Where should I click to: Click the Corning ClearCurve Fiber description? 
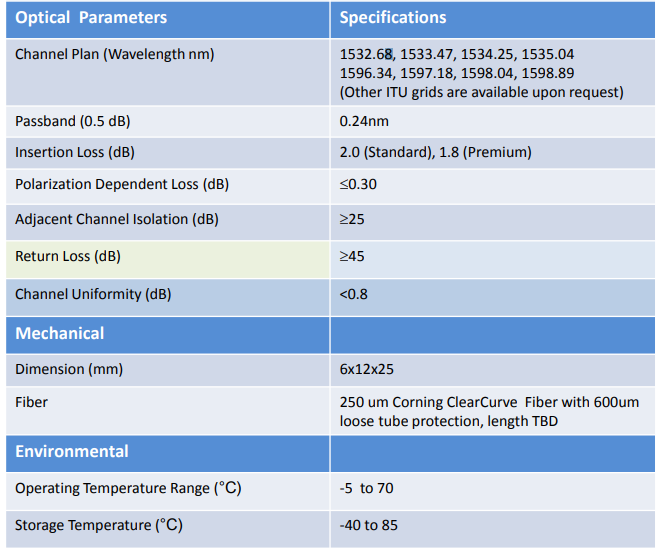(x=488, y=411)
